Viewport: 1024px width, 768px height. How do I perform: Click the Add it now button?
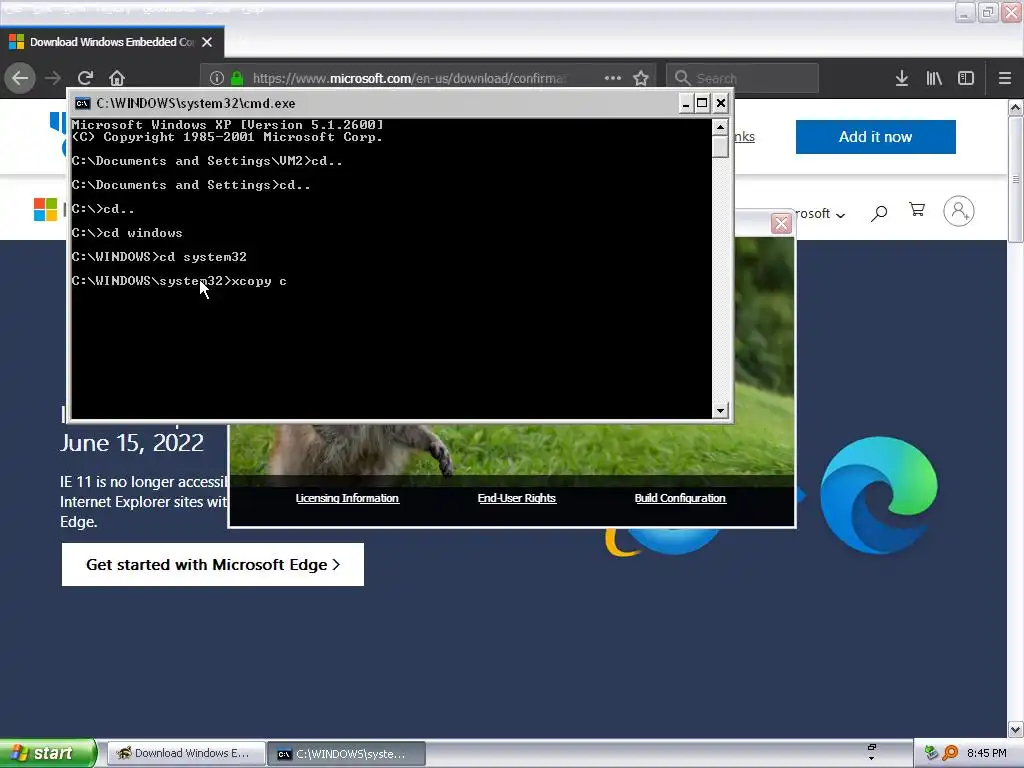pyautogui.click(x=875, y=137)
